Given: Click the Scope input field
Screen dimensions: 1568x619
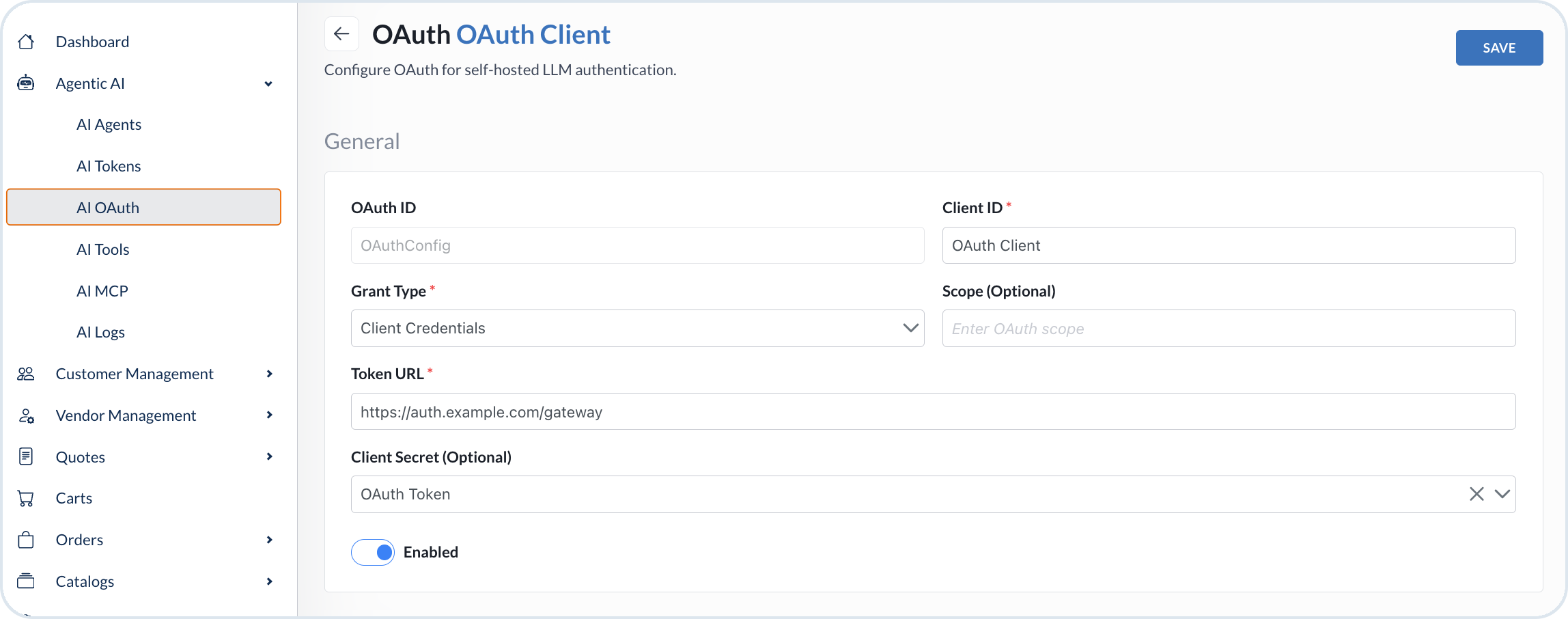Looking at the screenshot, I should point(1229,329).
